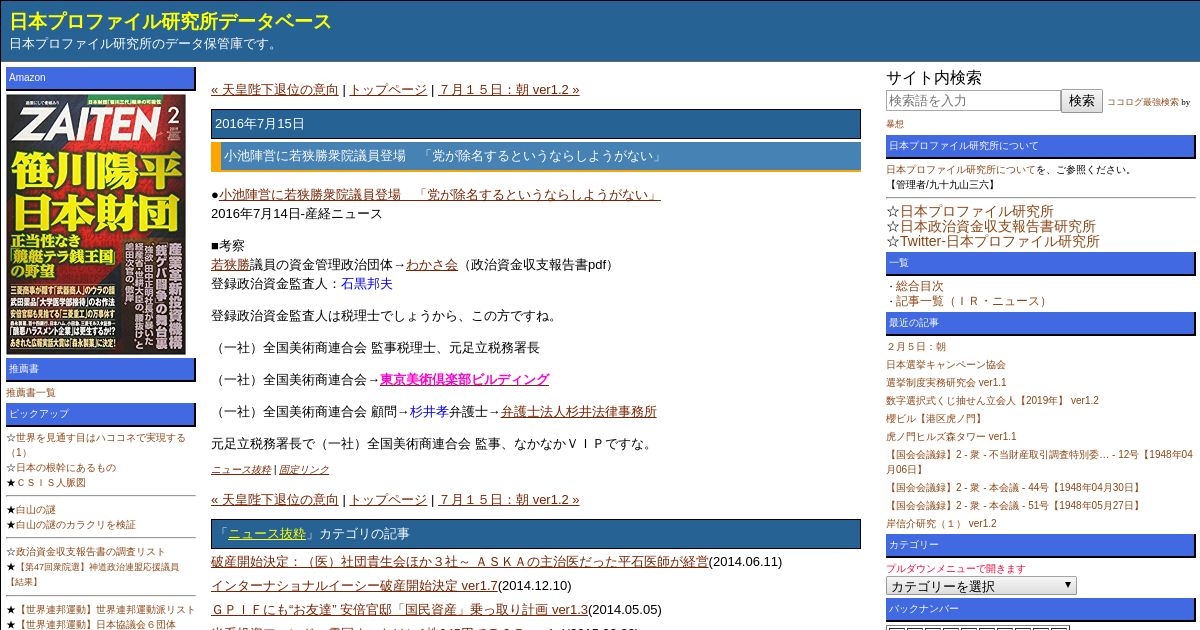The image size is (1200, 630).
Task: Open the 白山の謎 link
Action: tap(36, 510)
